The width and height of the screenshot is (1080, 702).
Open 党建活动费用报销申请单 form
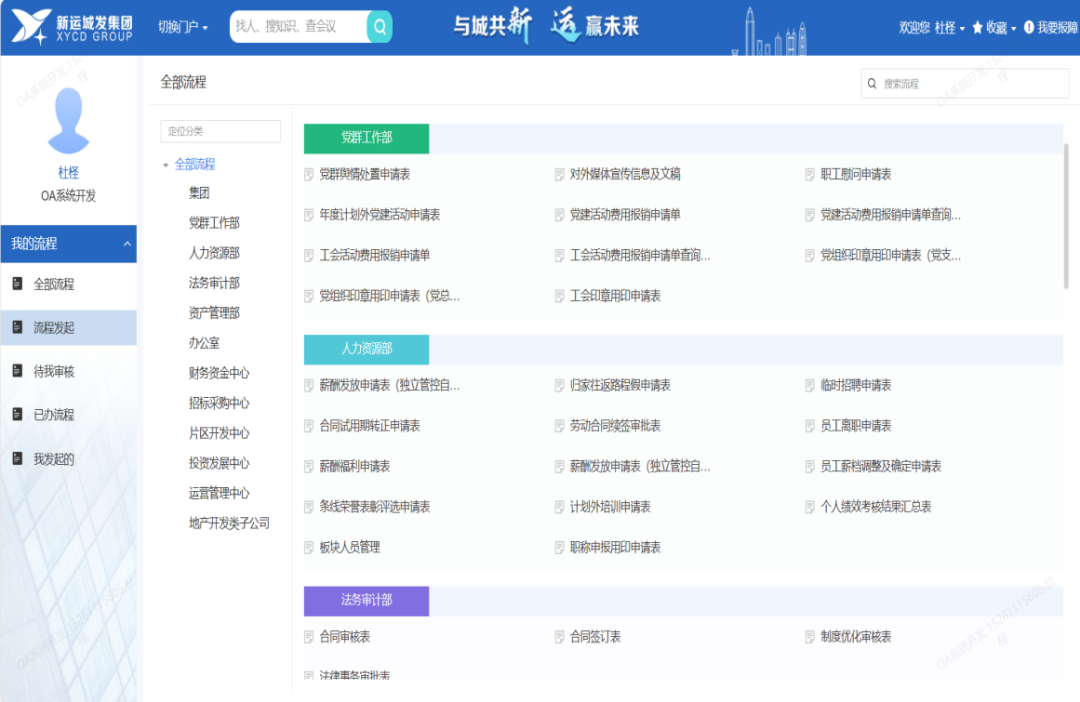(625, 215)
